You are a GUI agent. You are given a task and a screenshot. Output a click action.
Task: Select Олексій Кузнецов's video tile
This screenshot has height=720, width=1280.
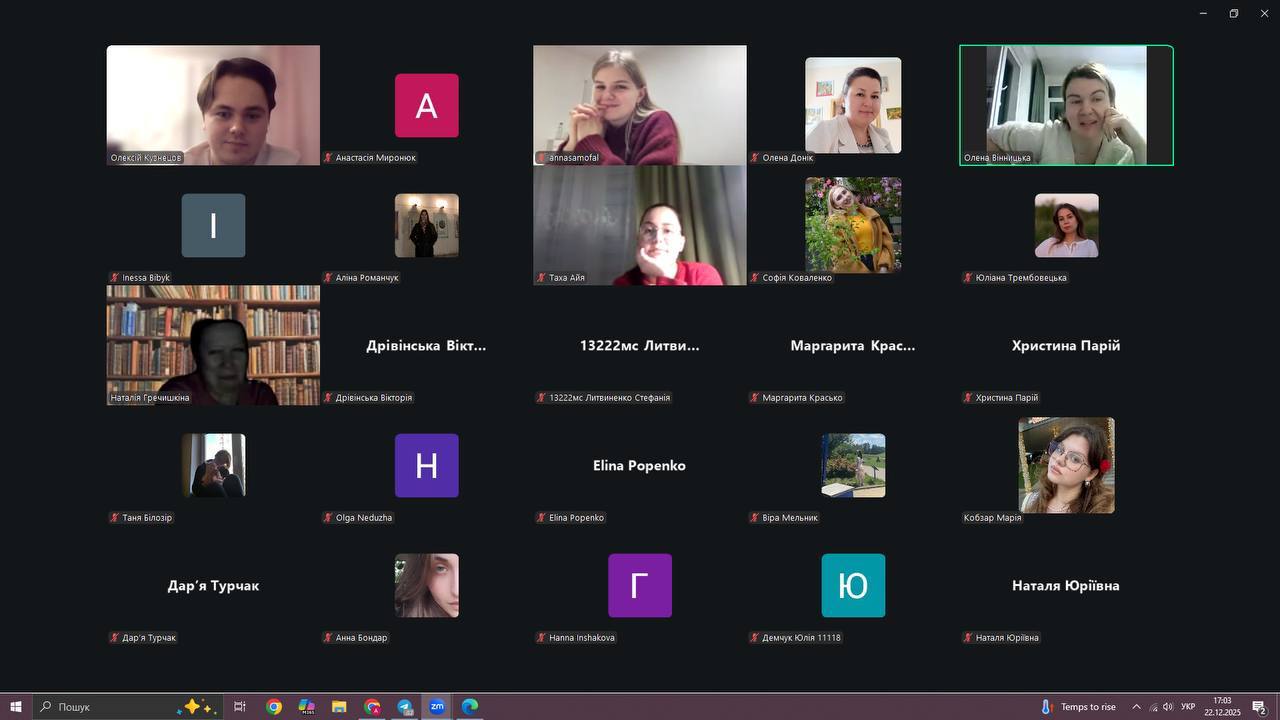213,105
